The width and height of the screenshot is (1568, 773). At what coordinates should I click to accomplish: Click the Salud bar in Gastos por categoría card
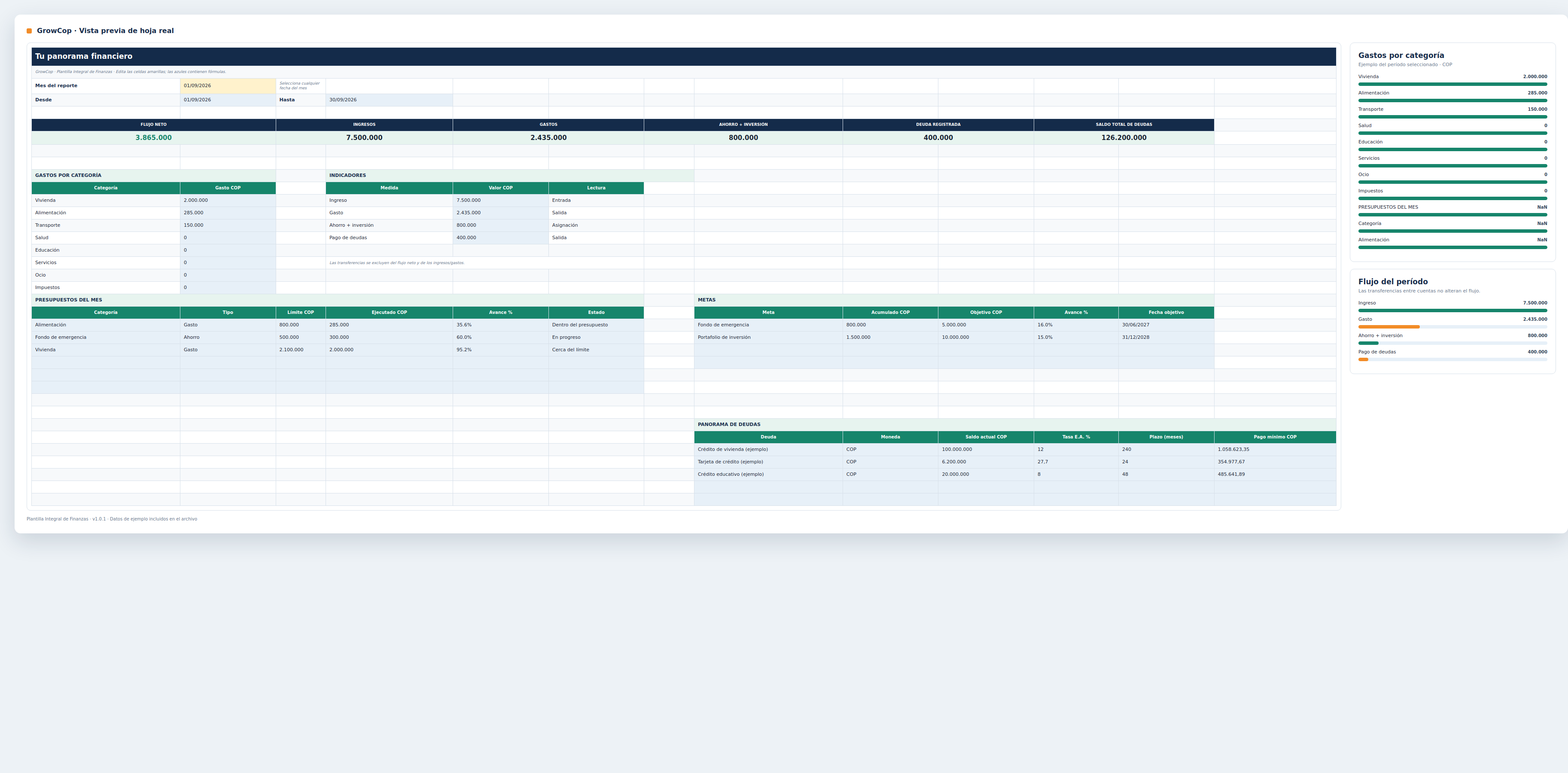(1452, 133)
